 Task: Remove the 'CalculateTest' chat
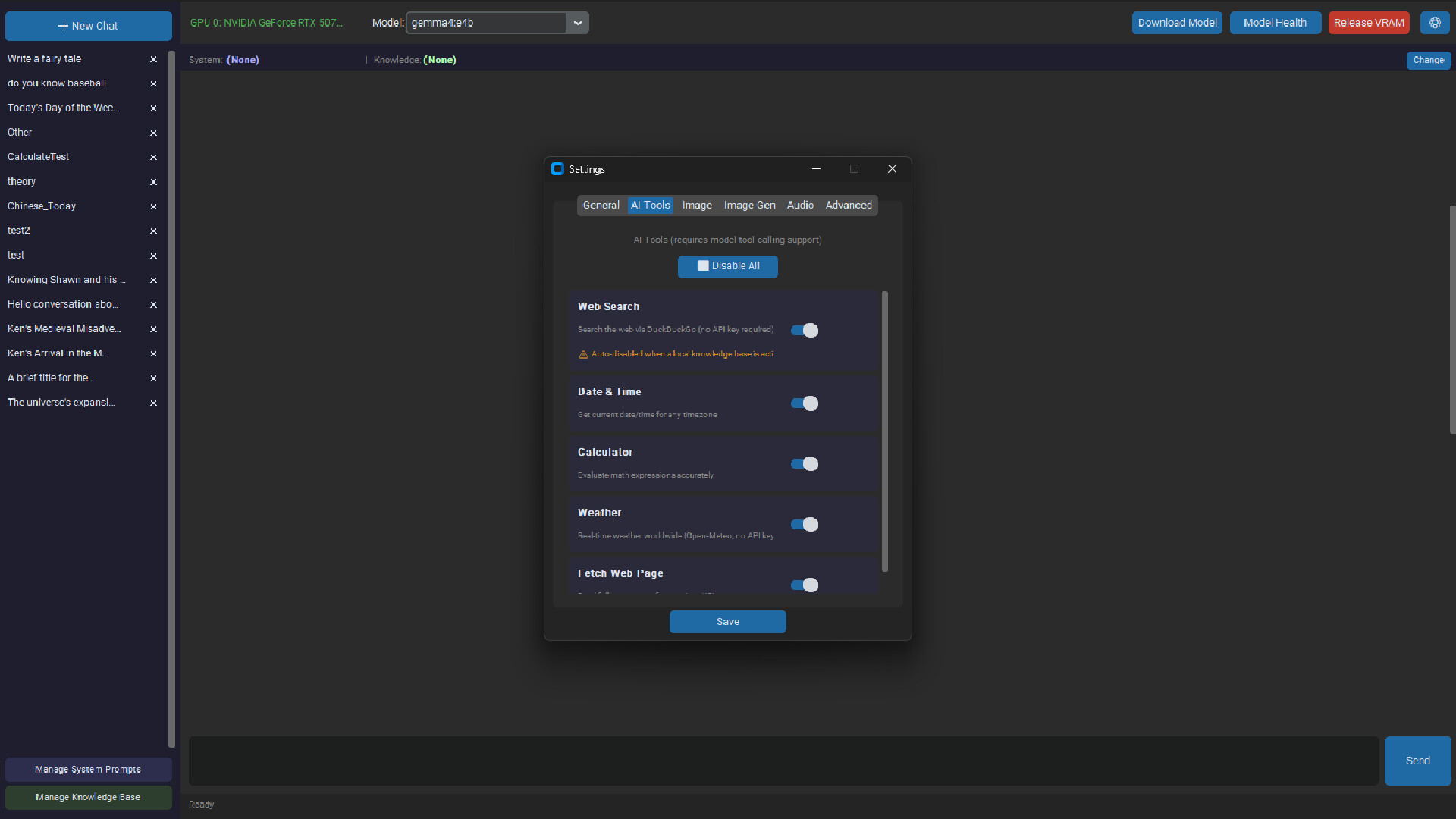153,157
